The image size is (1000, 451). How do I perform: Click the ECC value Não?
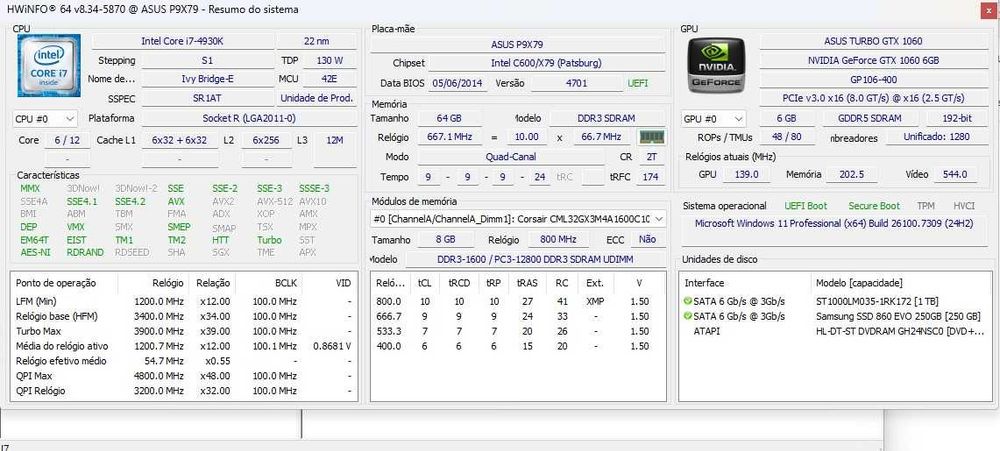(x=647, y=239)
